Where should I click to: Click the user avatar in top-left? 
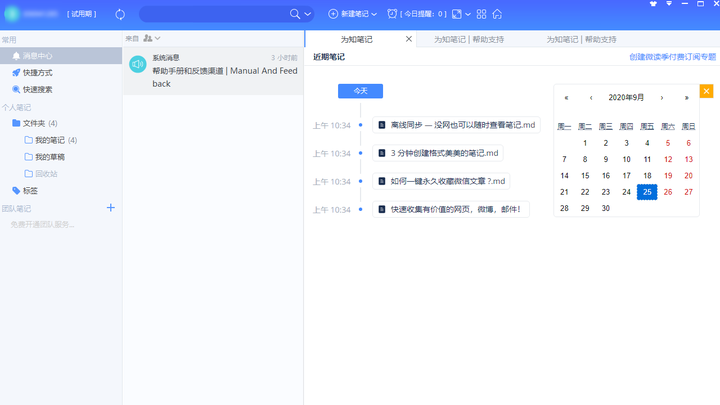(x=11, y=14)
